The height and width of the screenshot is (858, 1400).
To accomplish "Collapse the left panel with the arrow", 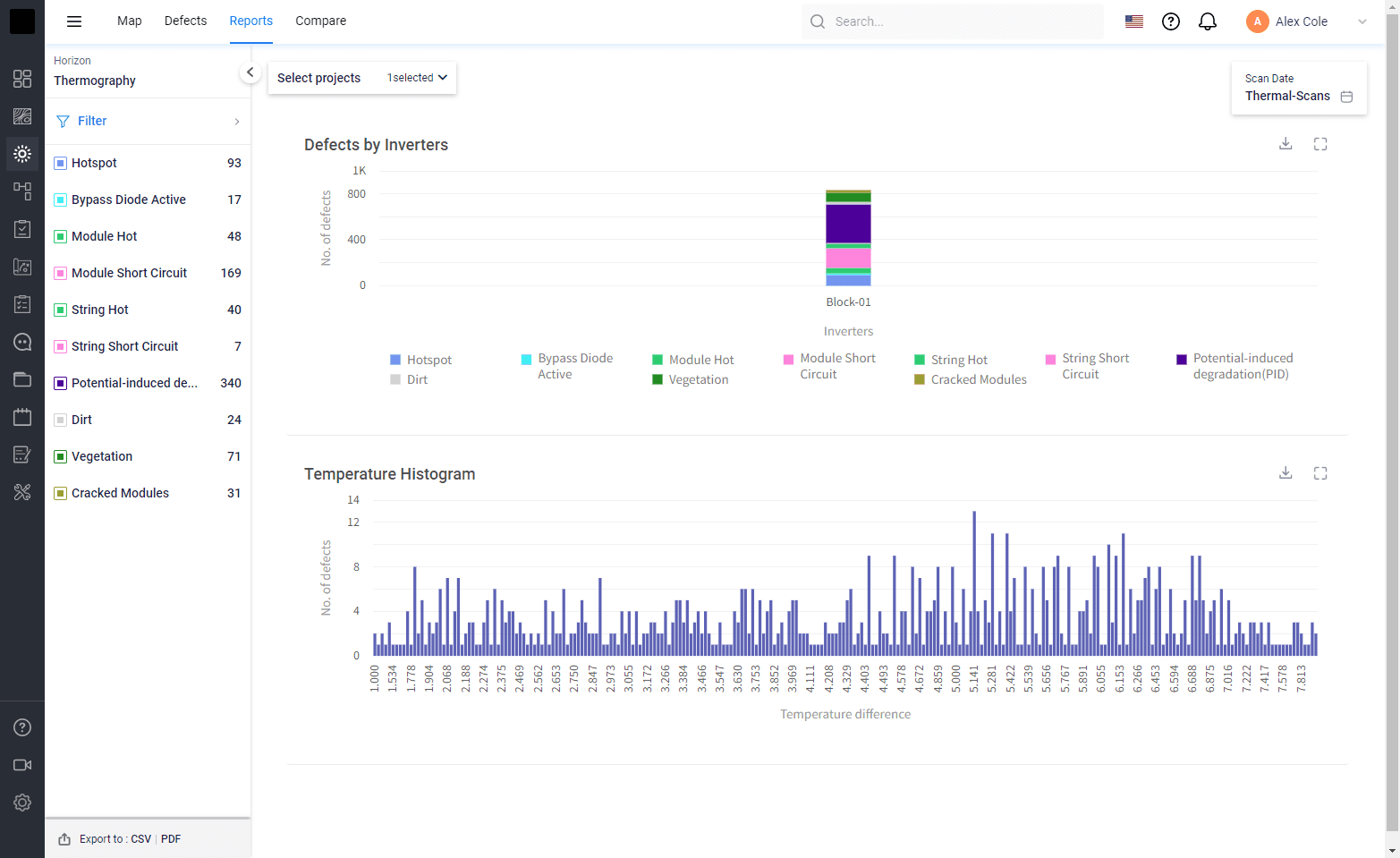I will point(250,72).
